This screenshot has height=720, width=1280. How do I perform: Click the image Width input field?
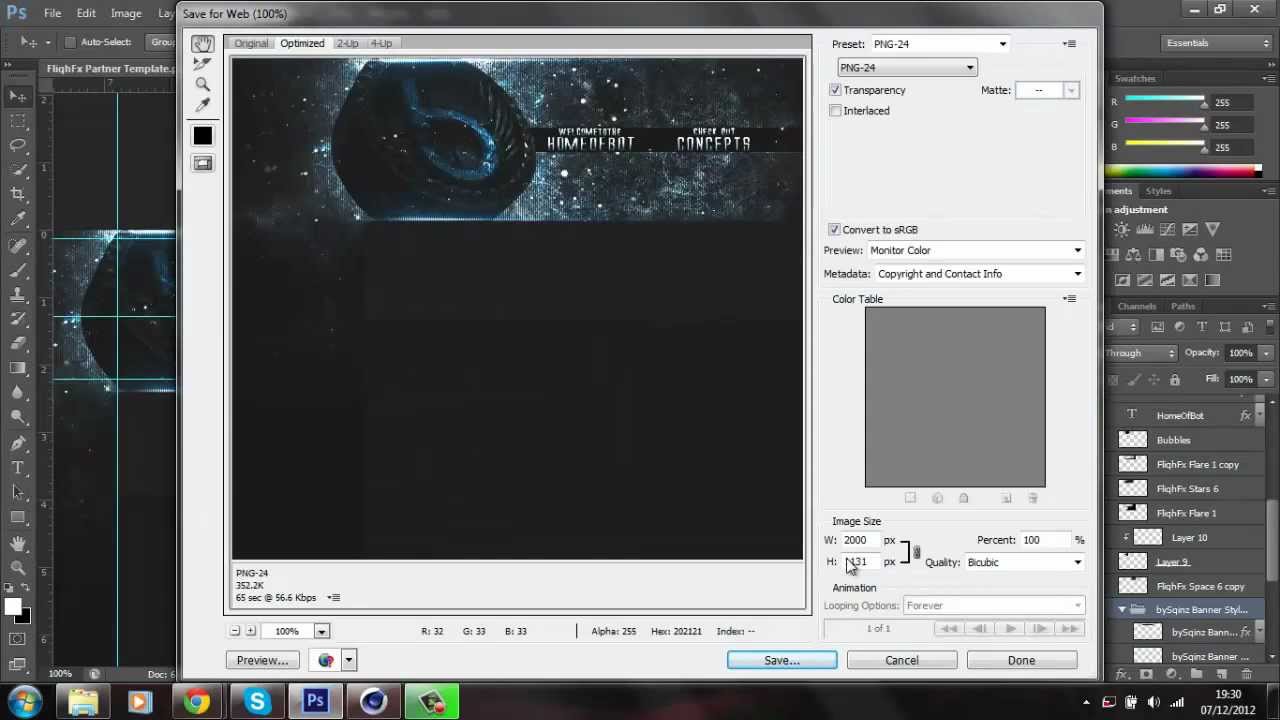click(860, 540)
